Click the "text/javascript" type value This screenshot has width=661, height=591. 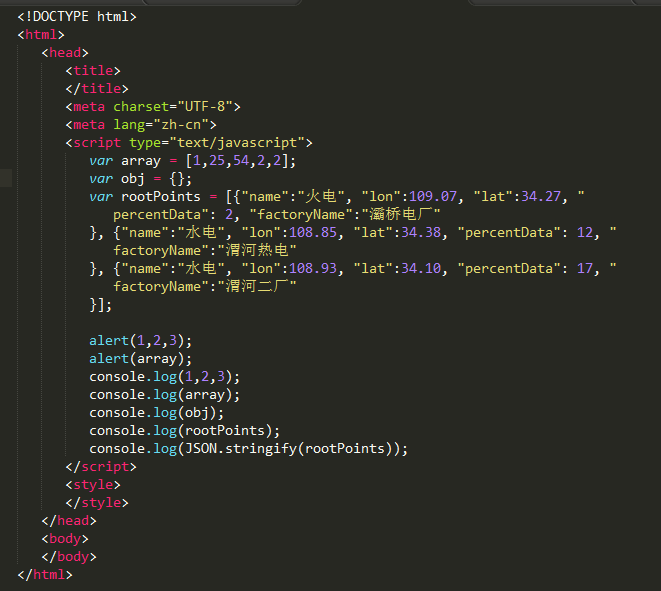(x=237, y=142)
